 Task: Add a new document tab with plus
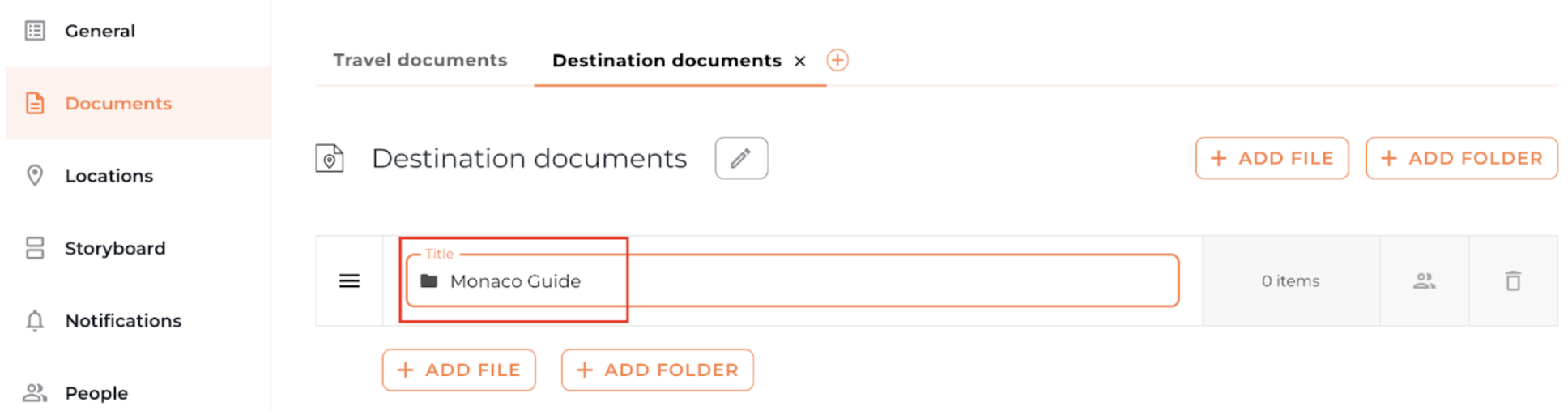pos(837,61)
